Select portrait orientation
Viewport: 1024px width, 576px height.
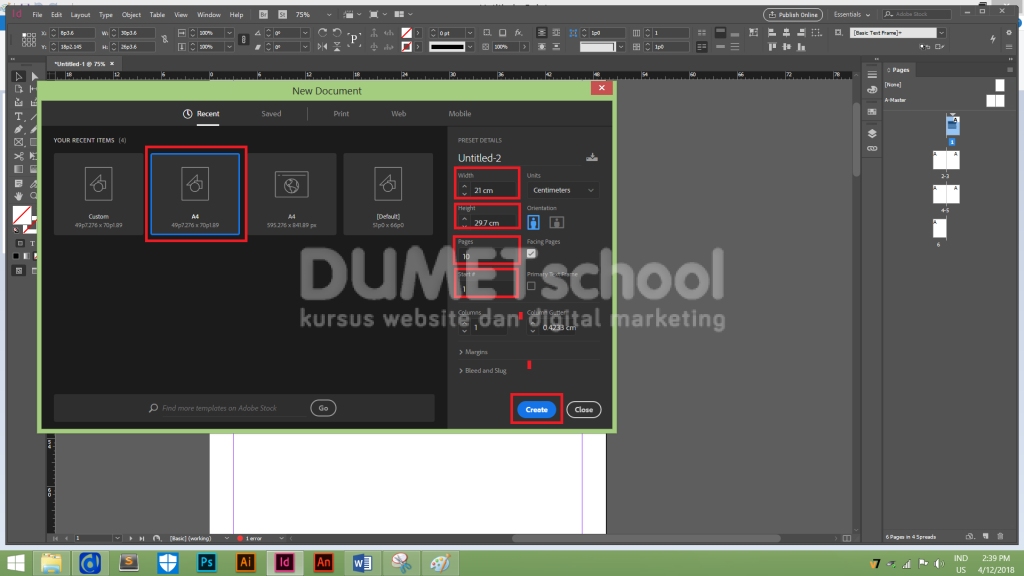pyautogui.click(x=534, y=223)
